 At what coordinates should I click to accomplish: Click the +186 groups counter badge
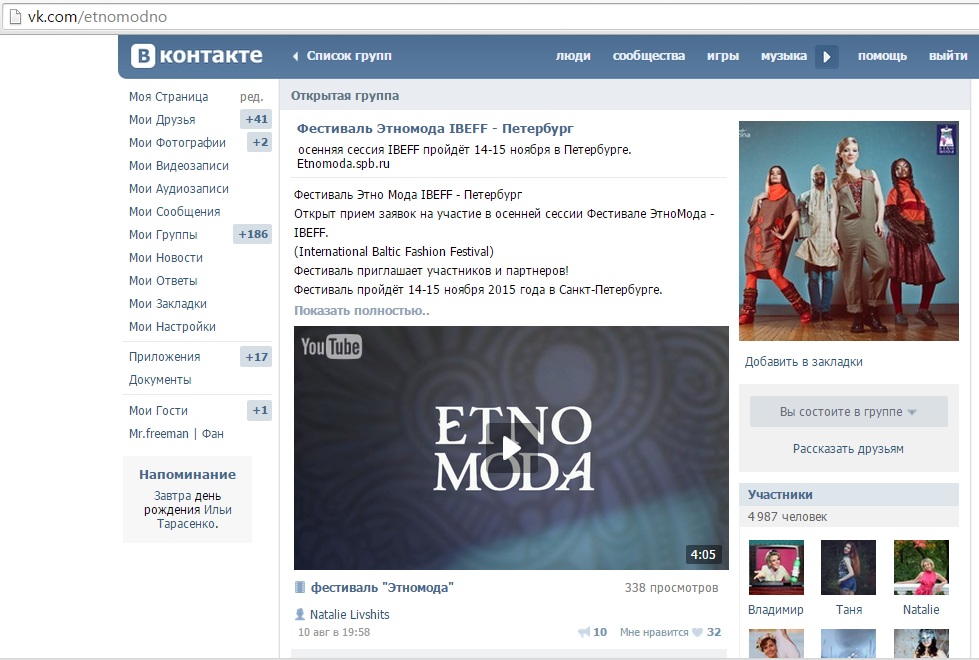point(252,234)
